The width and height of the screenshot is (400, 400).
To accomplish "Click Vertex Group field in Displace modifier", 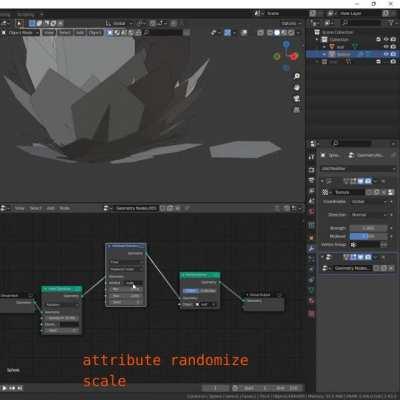I will click(365, 245).
